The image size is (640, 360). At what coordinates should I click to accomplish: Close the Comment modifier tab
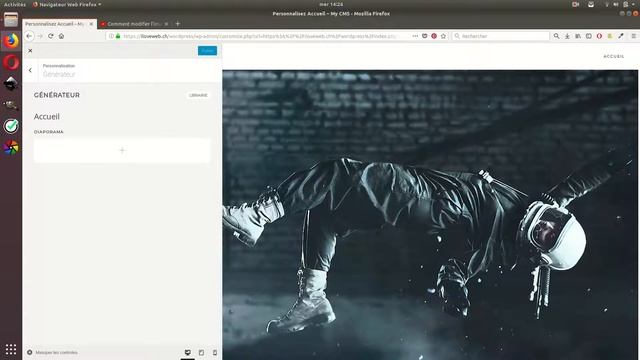tap(166, 24)
